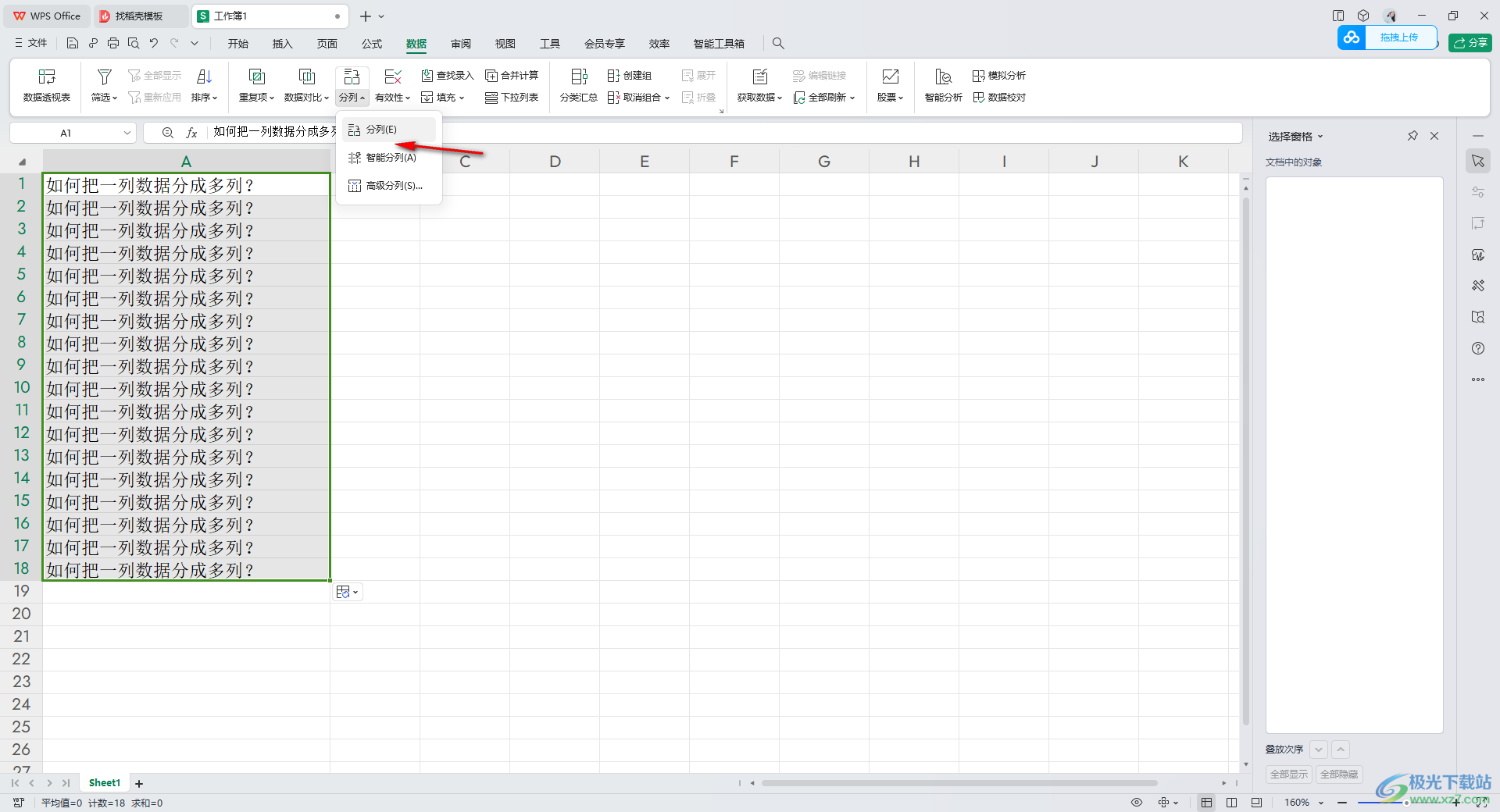Open the 文件 (File) menu

pos(31,44)
